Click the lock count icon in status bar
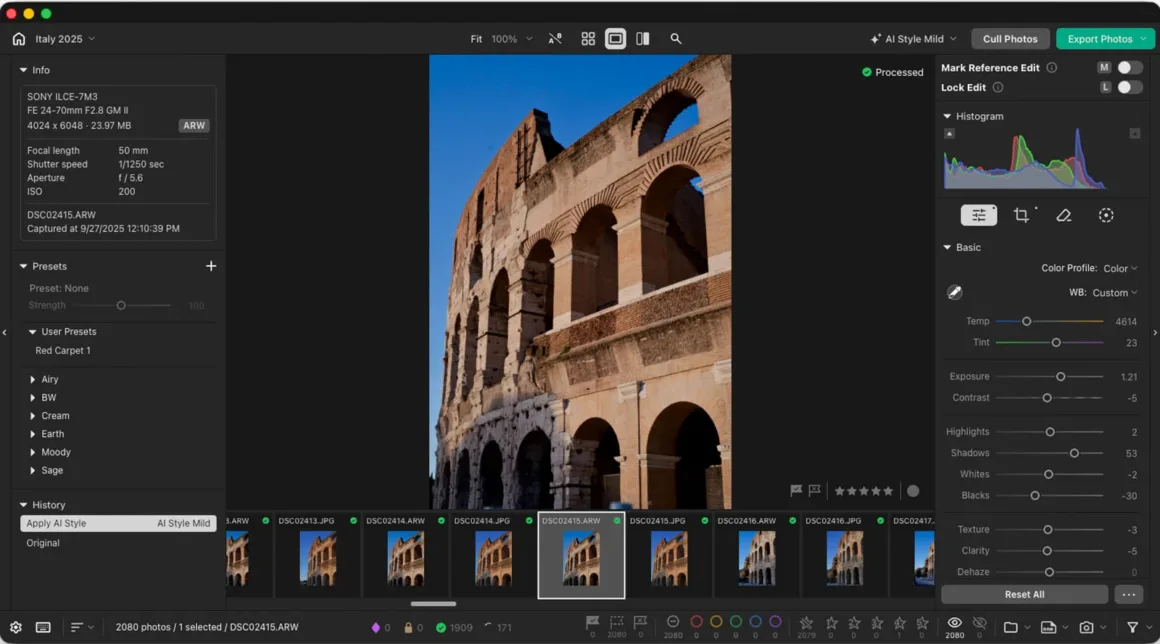Screen dimensions: 1160x644 coord(408,628)
